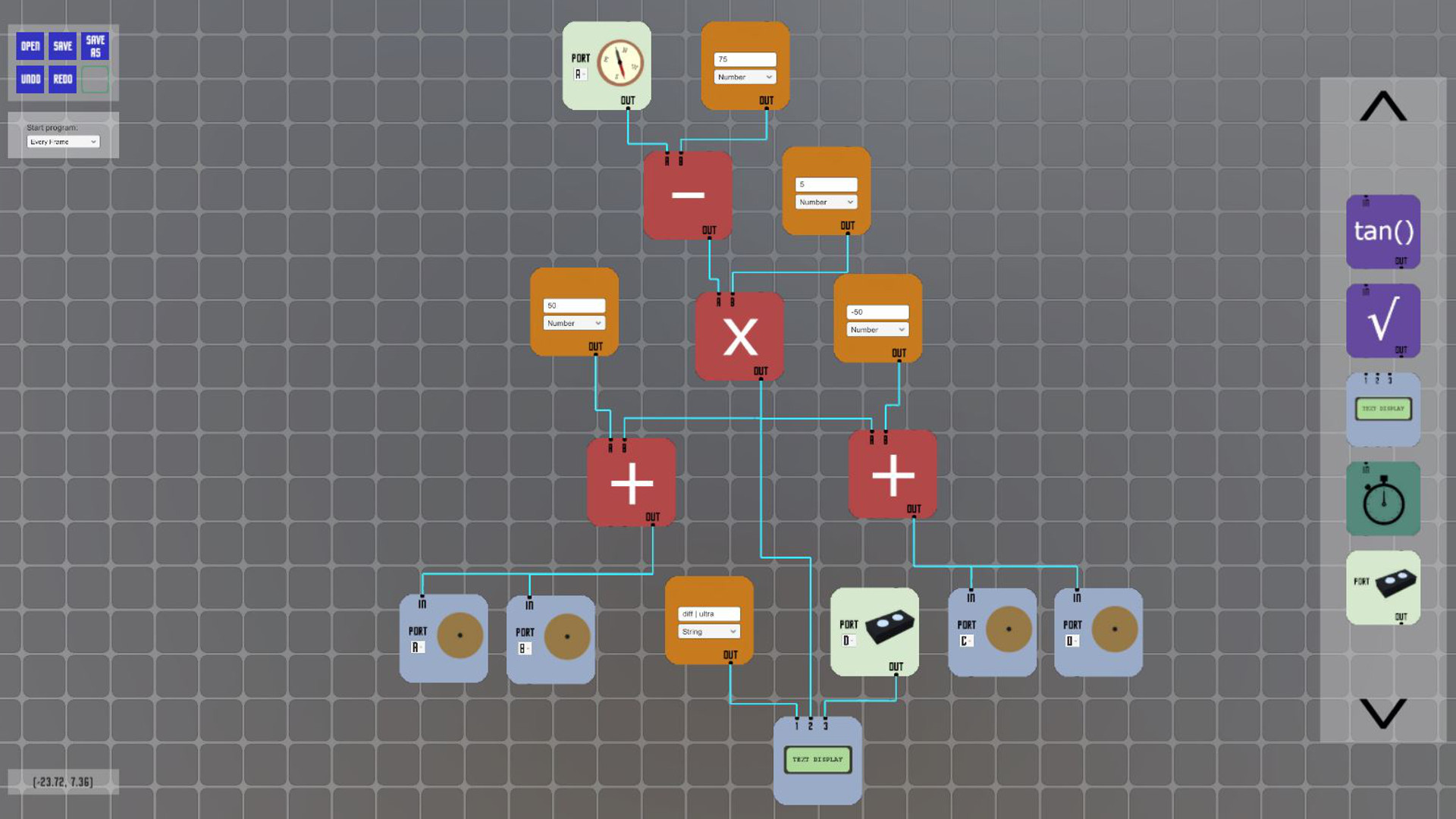Open the String type dropdown
Viewport: 1456px width, 819px height.
point(709,632)
